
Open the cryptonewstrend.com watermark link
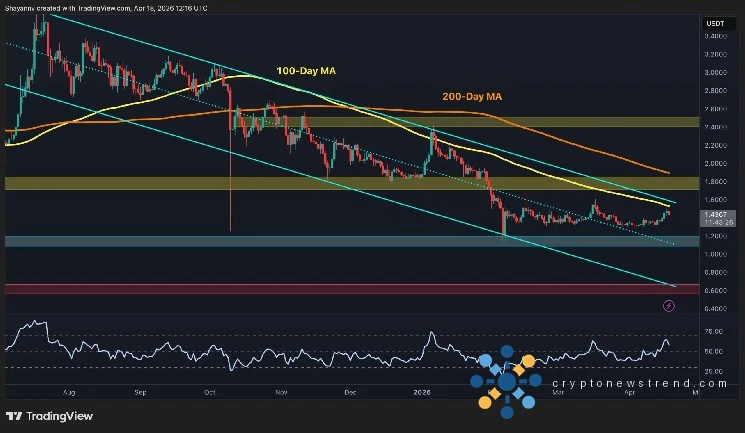coord(635,382)
